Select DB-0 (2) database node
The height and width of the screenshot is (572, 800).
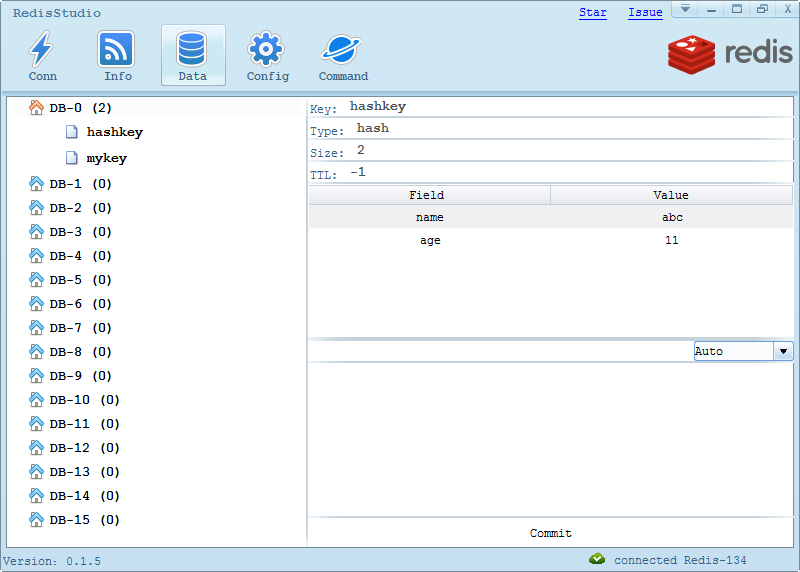pos(80,108)
